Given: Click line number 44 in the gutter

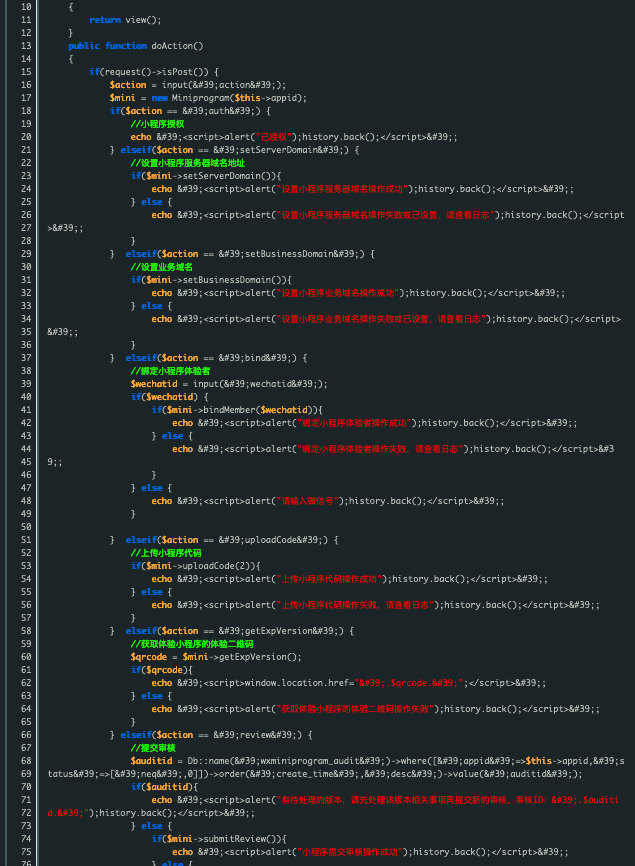Looking at the screenshot, I should pyautogui.click(x=26, y=448).
